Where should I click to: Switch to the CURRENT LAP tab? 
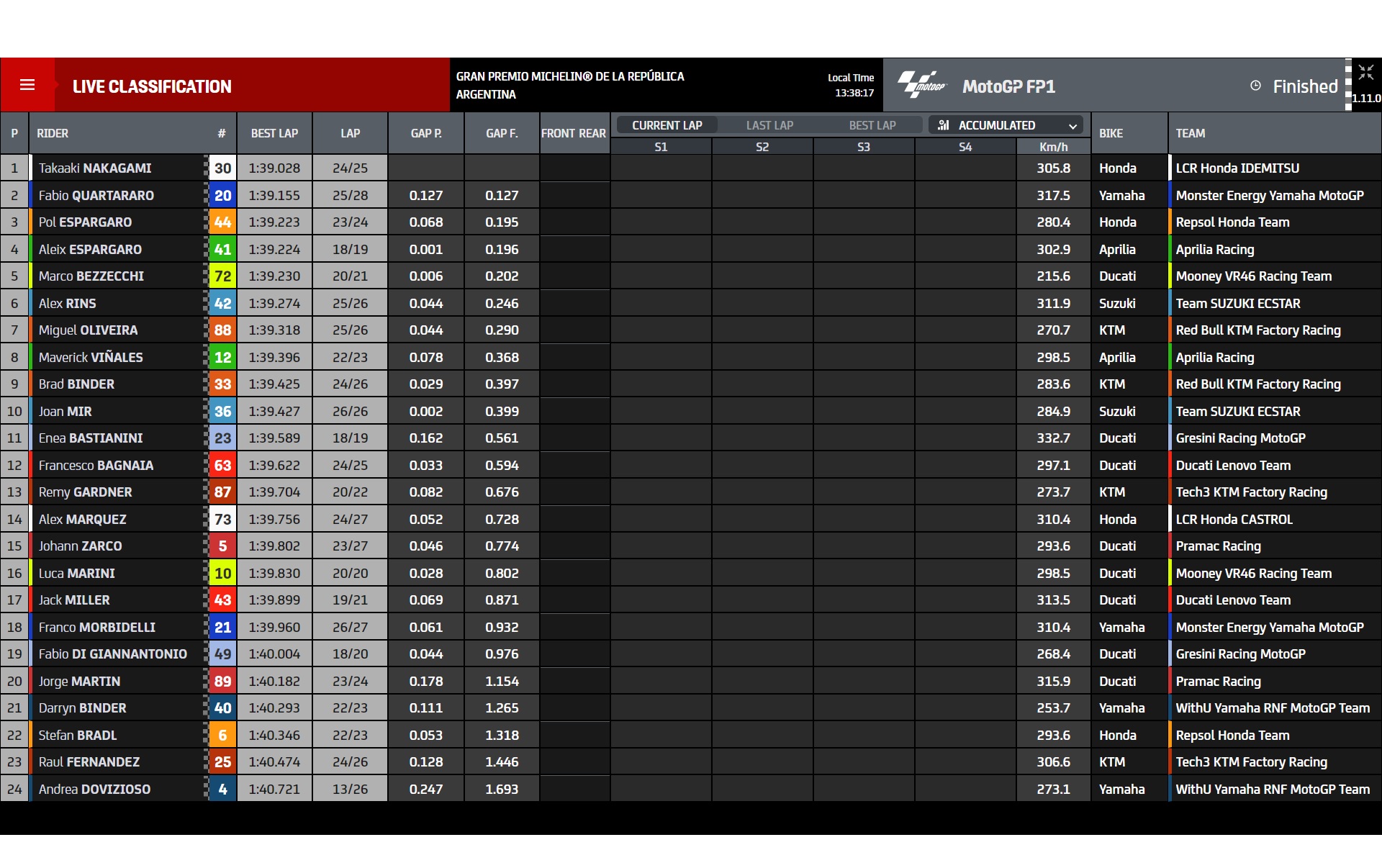tap(667, 125)
